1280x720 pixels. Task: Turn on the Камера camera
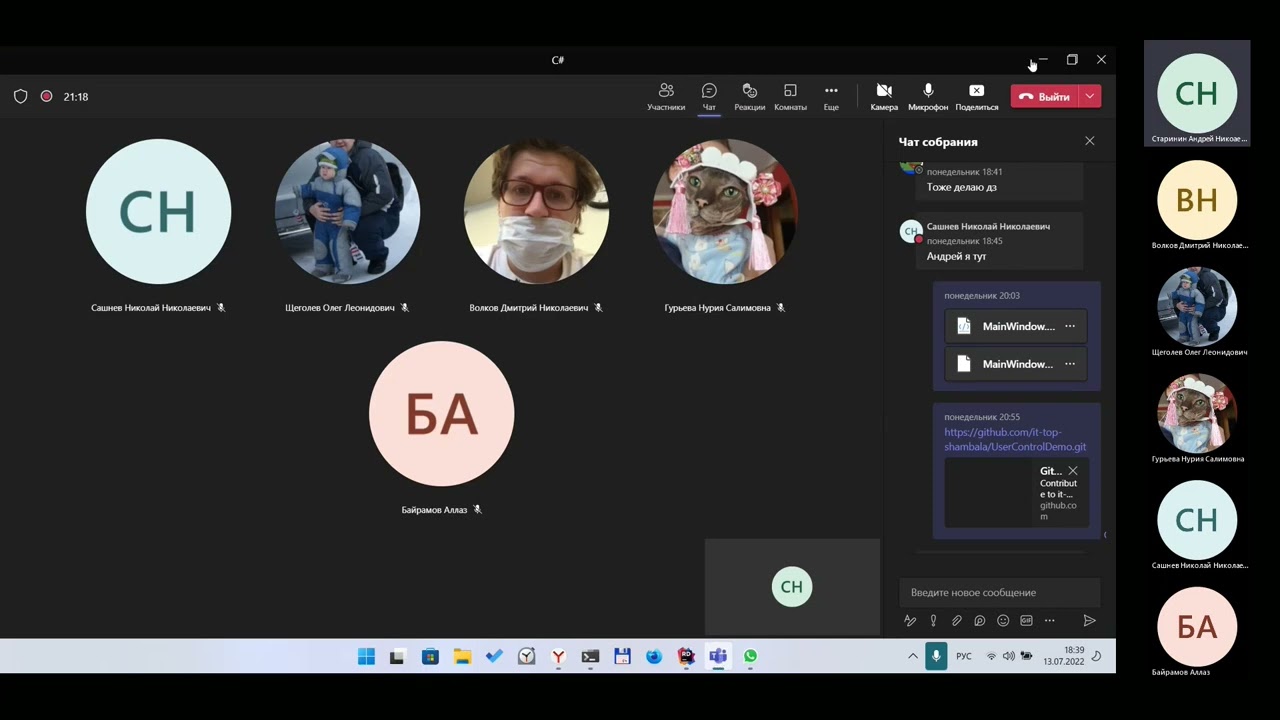pos(884,97)
